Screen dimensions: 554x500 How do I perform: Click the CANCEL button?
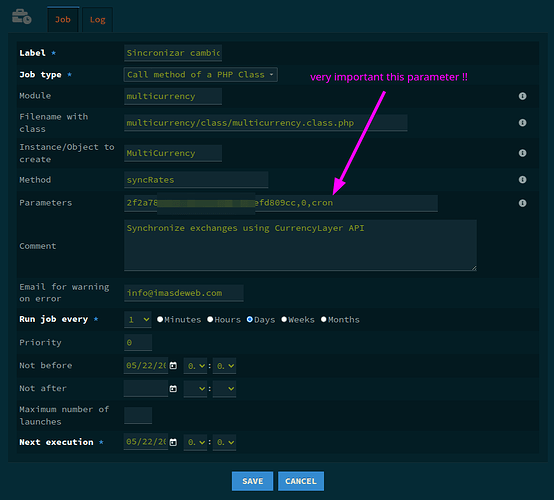pos(301,481)
